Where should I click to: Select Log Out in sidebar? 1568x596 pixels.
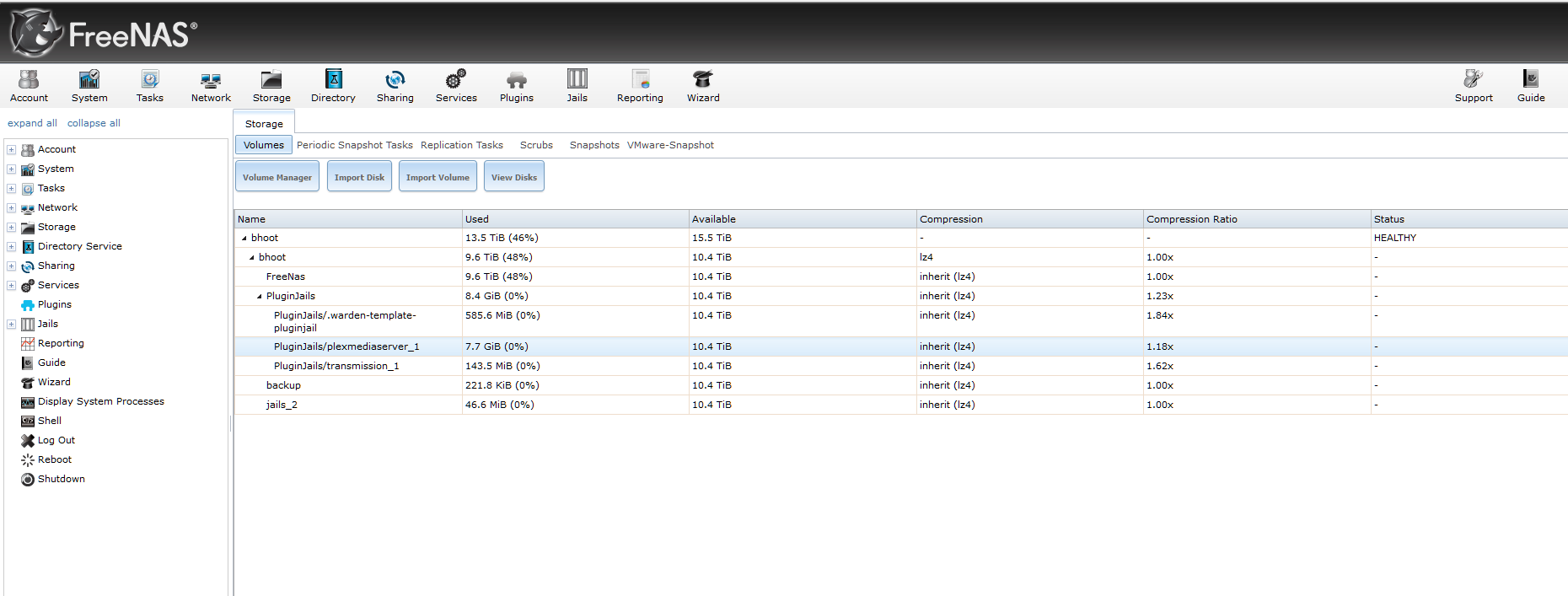pyautogui.click(x=56, y=440)
